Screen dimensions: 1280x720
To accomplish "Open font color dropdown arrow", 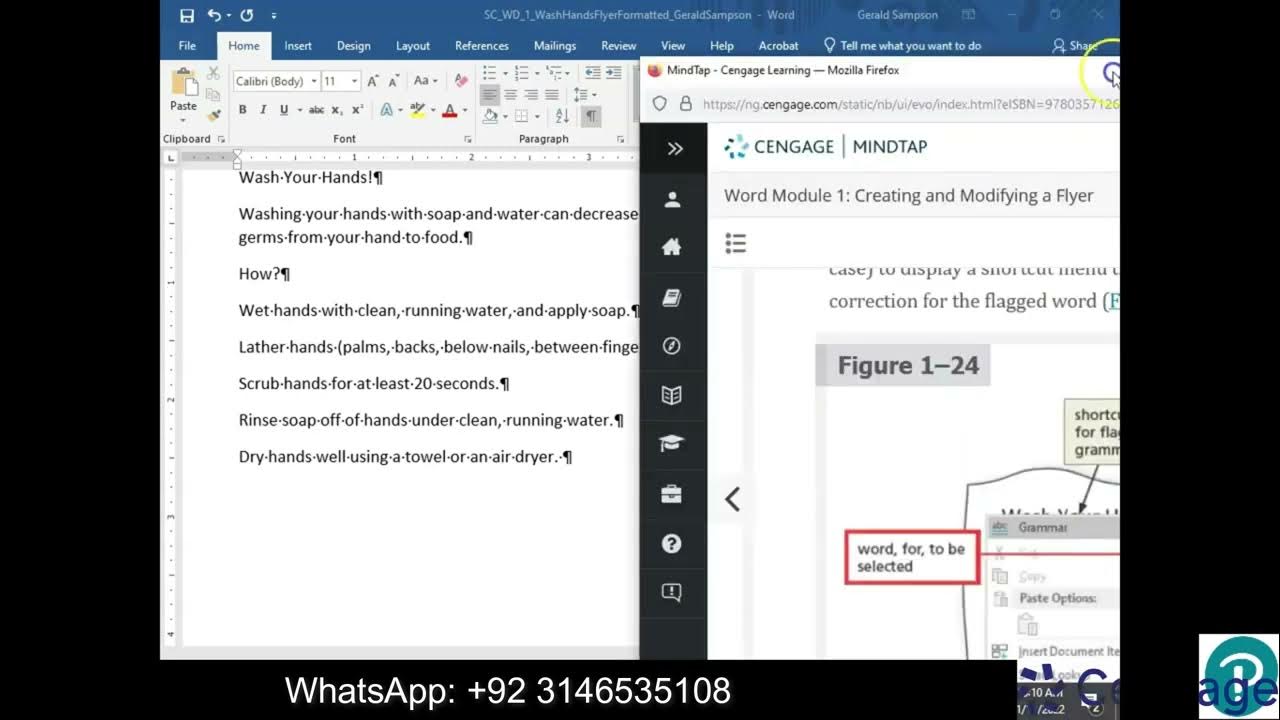I will click(x=465, y=110).
